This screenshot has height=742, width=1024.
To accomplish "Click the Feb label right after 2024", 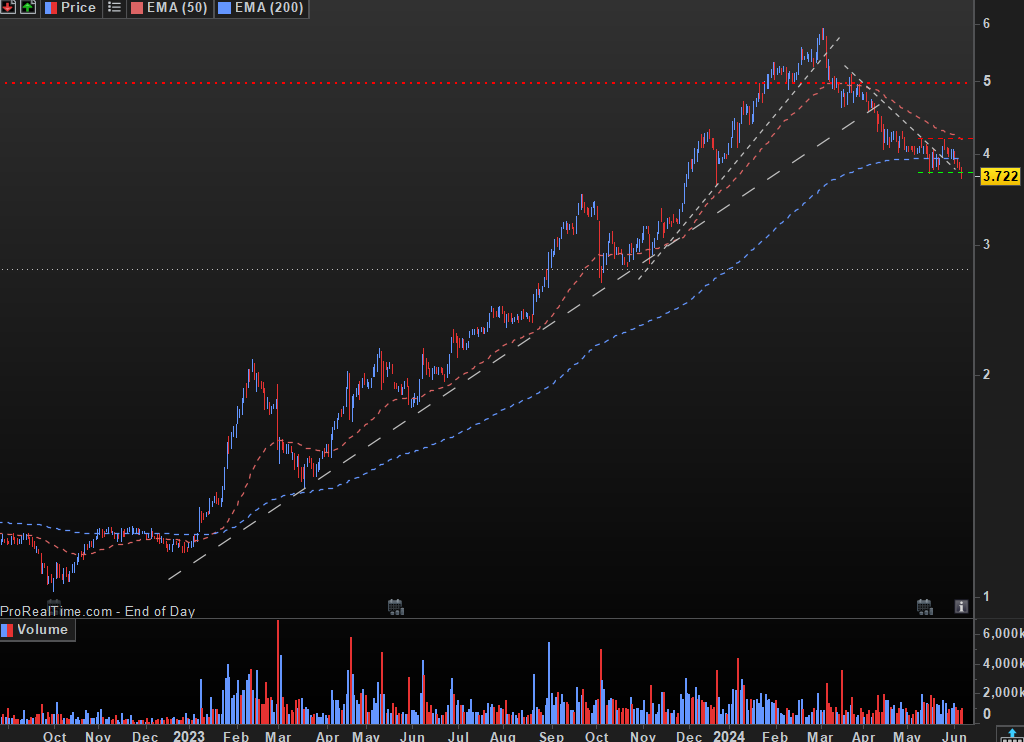I will [775, 736].
